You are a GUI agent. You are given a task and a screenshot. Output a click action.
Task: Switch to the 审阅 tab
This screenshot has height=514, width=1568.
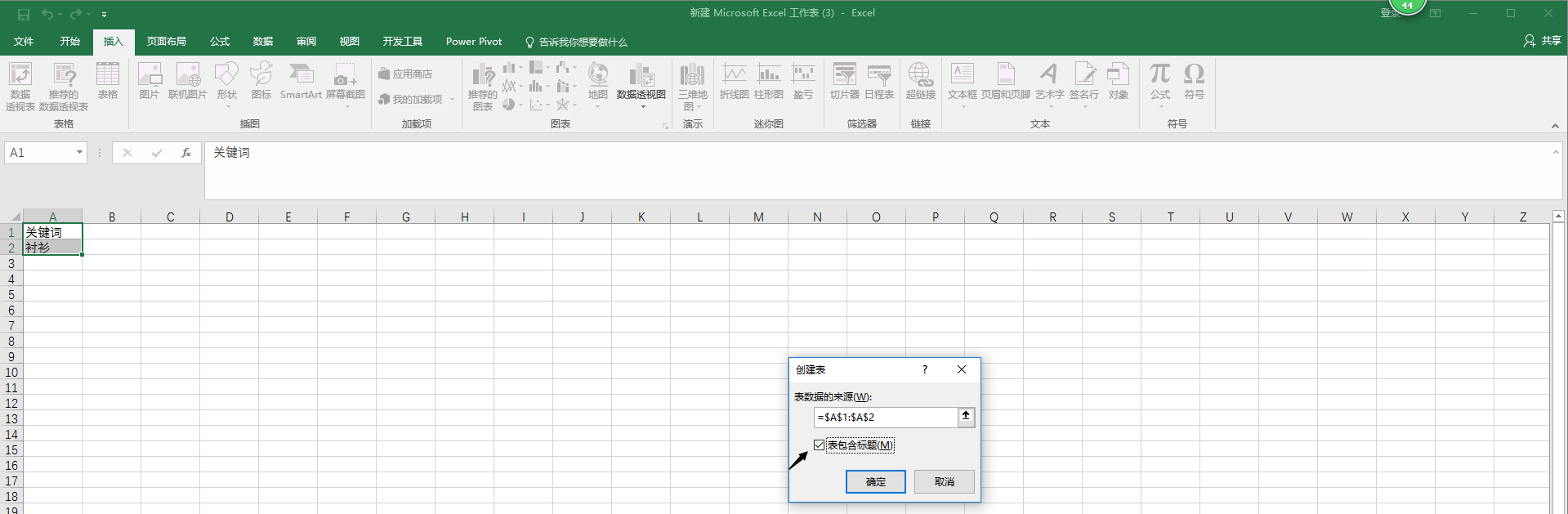pos(306,42)
